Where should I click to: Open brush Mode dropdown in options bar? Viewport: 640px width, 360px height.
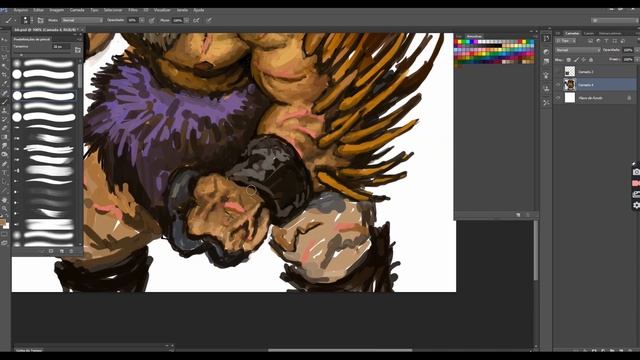82,20
